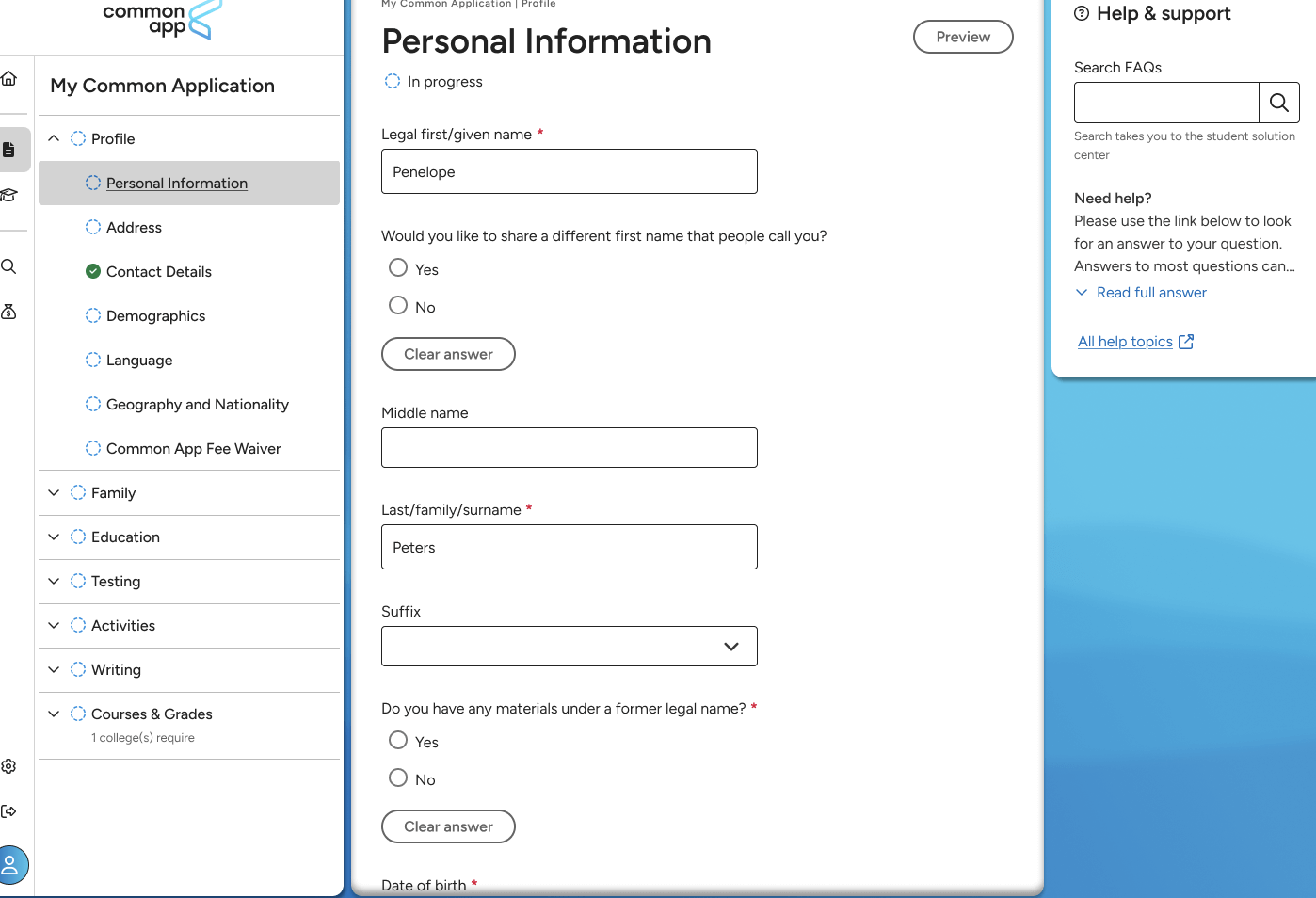Image resolution: width=1316 pixels, height=898 pixels.
Task: Click the home icon in left sidebar
Action: point(9,79)
